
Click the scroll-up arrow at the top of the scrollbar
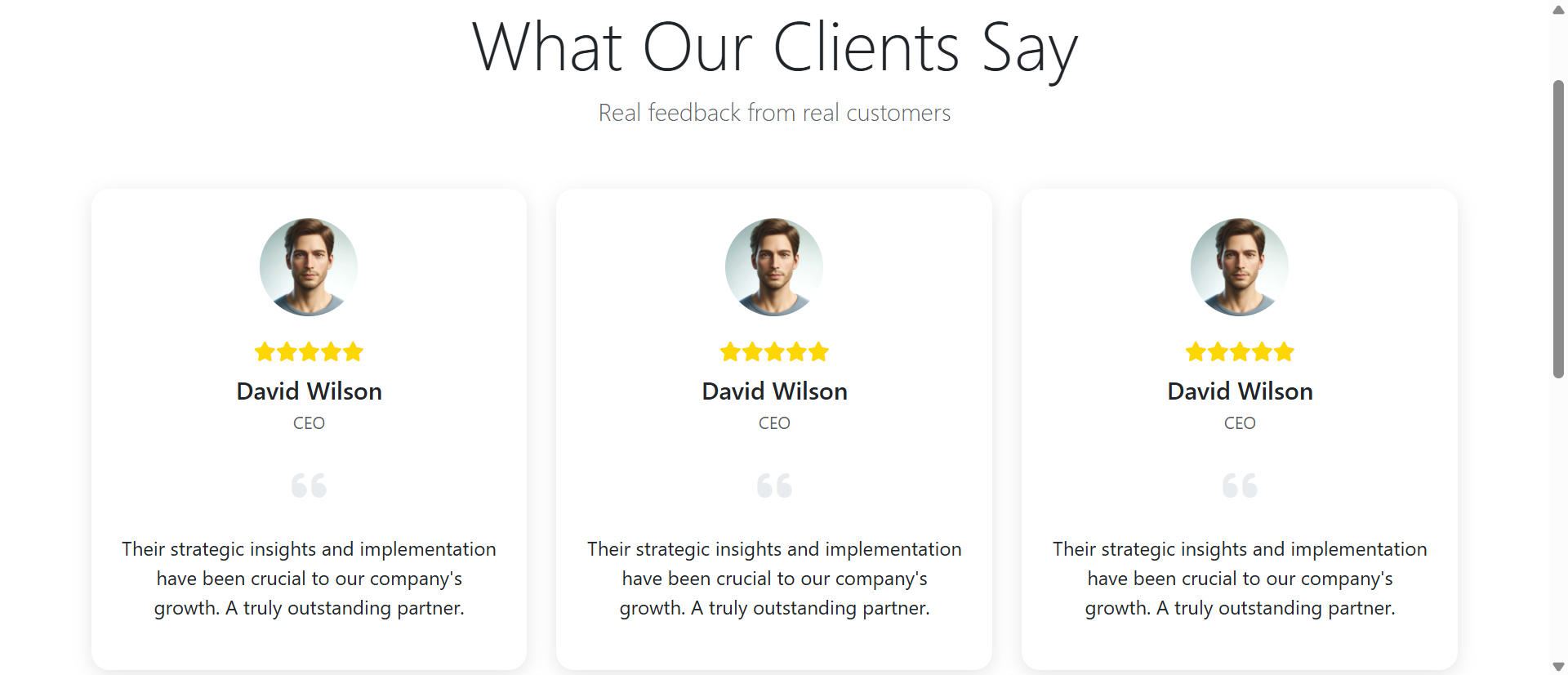(x=1558, y=10)
